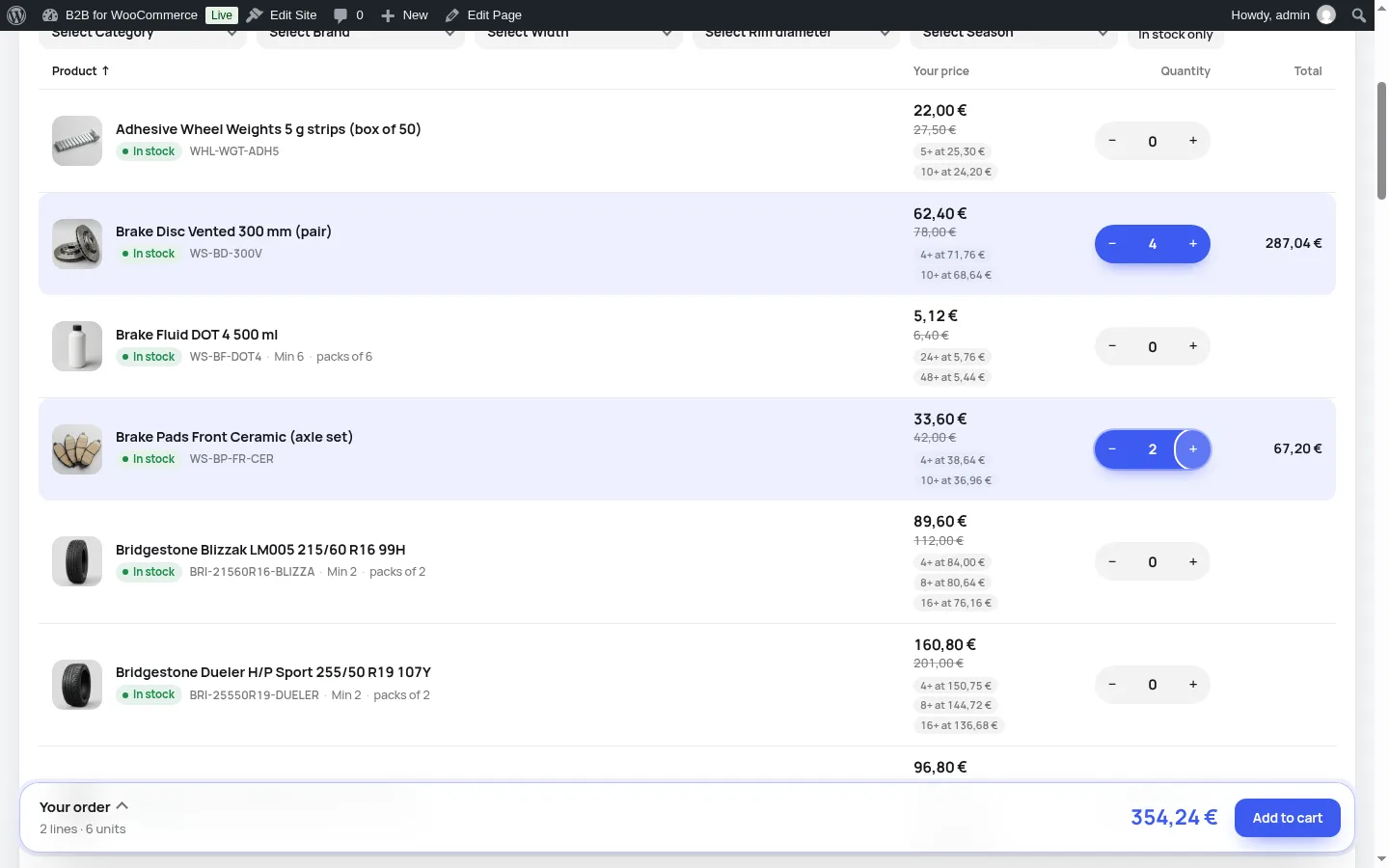
Task: Click Brake Pads Front Ceramic thumbnail
Action: point(77,449)
